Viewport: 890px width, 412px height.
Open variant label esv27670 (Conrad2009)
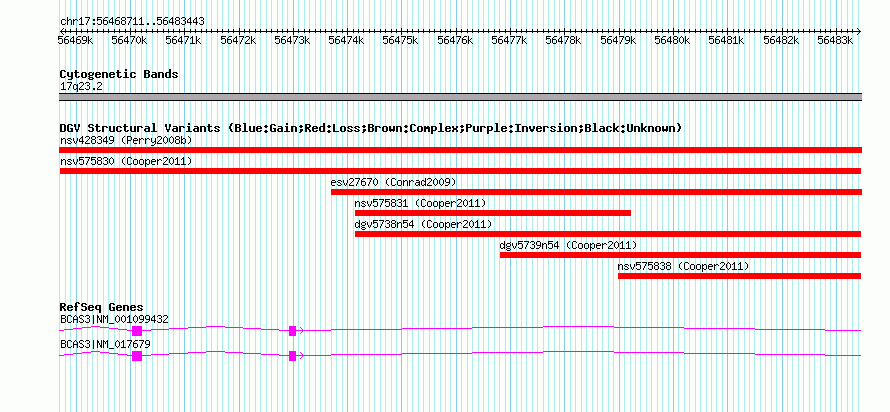tap(393, 182)
